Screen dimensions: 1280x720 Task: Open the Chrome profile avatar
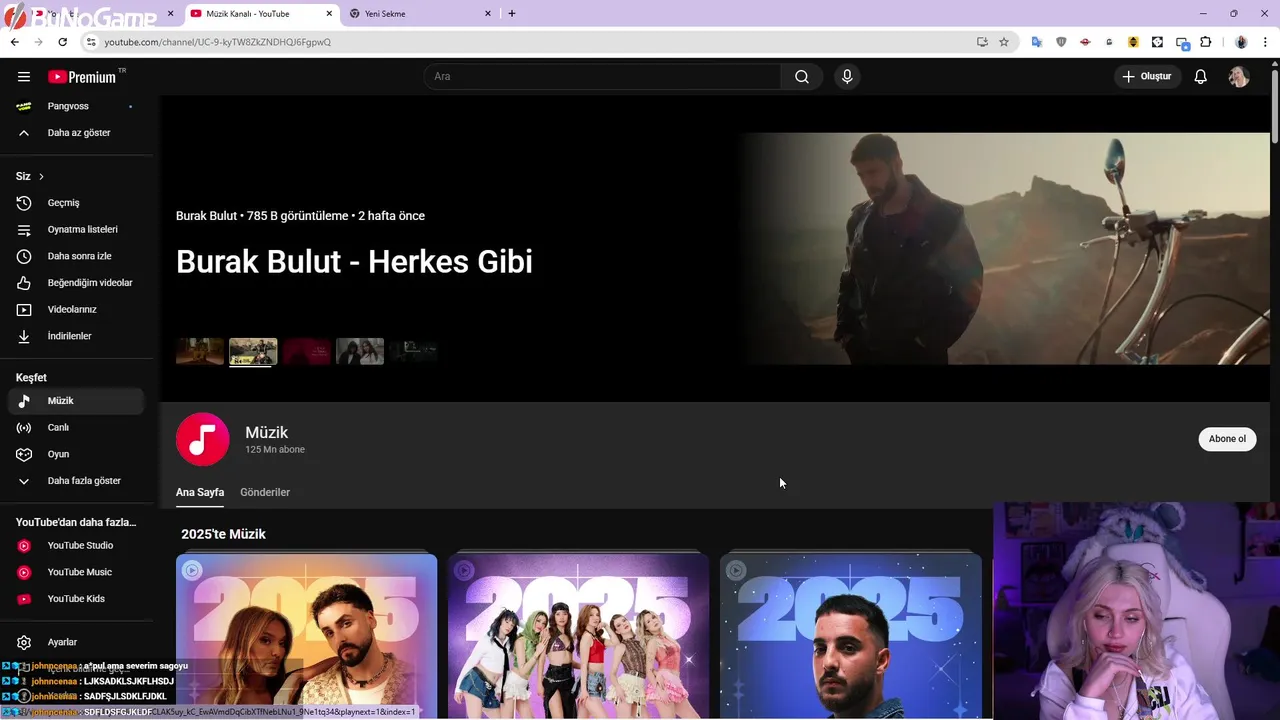click(x=1241, y=42)
